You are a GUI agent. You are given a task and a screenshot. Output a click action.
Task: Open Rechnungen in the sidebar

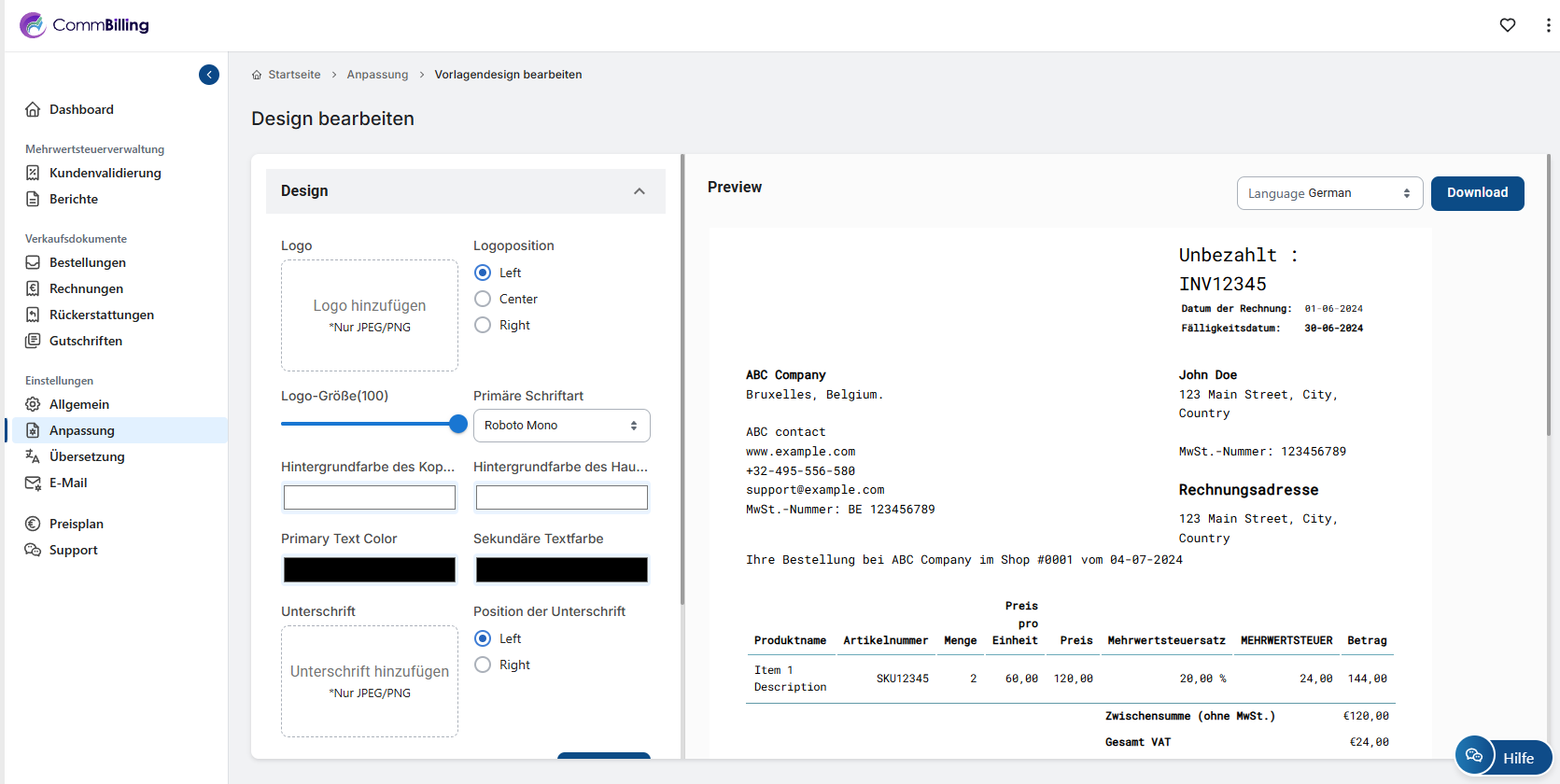click(86, 288)
